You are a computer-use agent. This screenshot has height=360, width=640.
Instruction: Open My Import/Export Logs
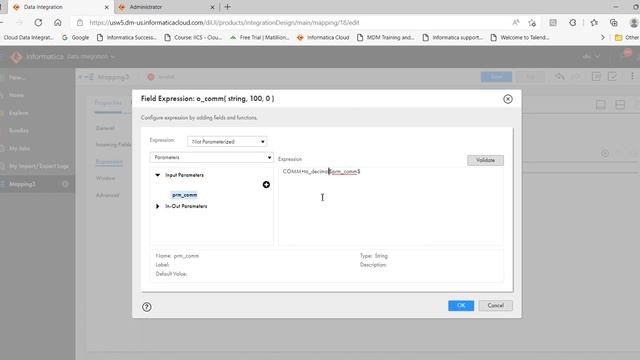pyautogui.click(x=39, y=166)
